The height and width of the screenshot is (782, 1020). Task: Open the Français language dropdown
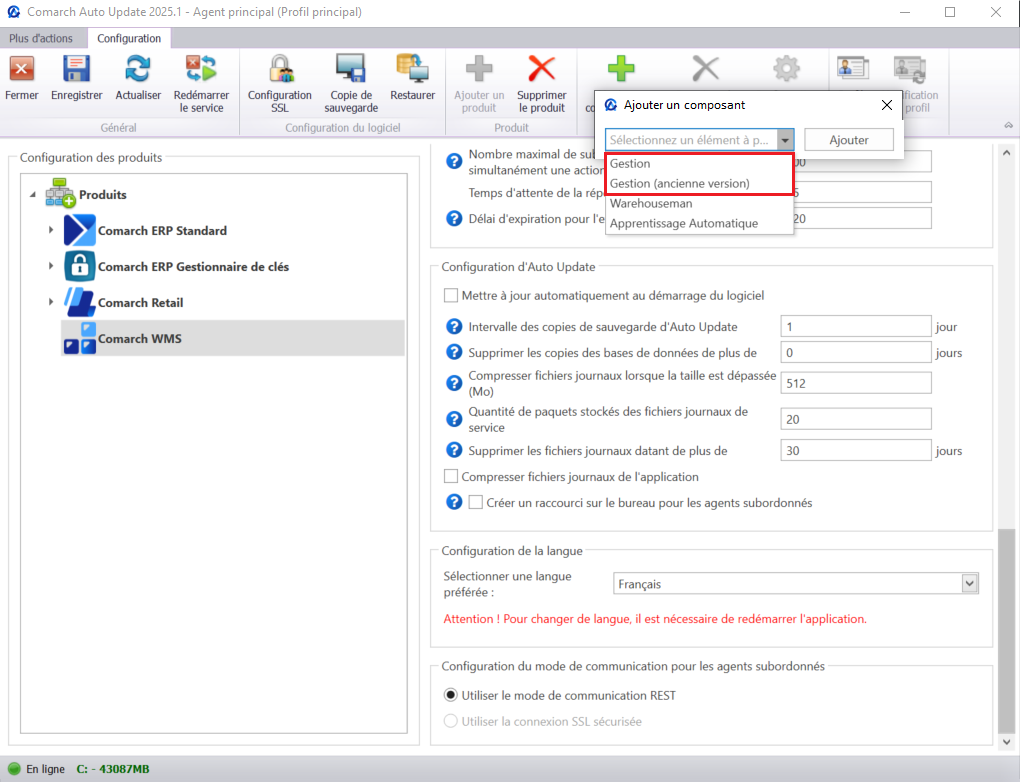(x=969, y=584)
